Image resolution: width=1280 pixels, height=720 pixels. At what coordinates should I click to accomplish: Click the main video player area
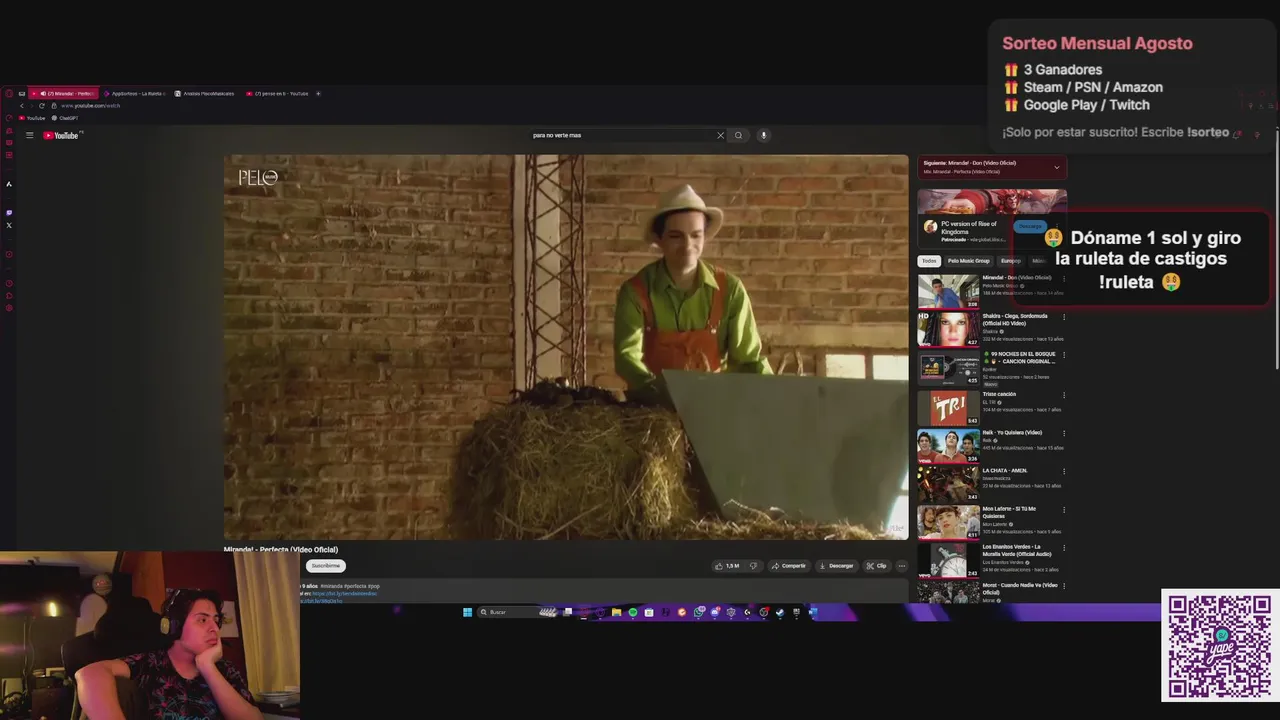(x=566, y=347)
